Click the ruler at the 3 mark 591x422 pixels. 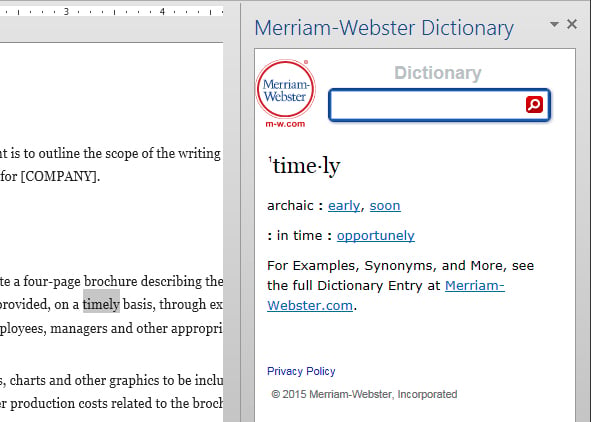click(66, 11)
